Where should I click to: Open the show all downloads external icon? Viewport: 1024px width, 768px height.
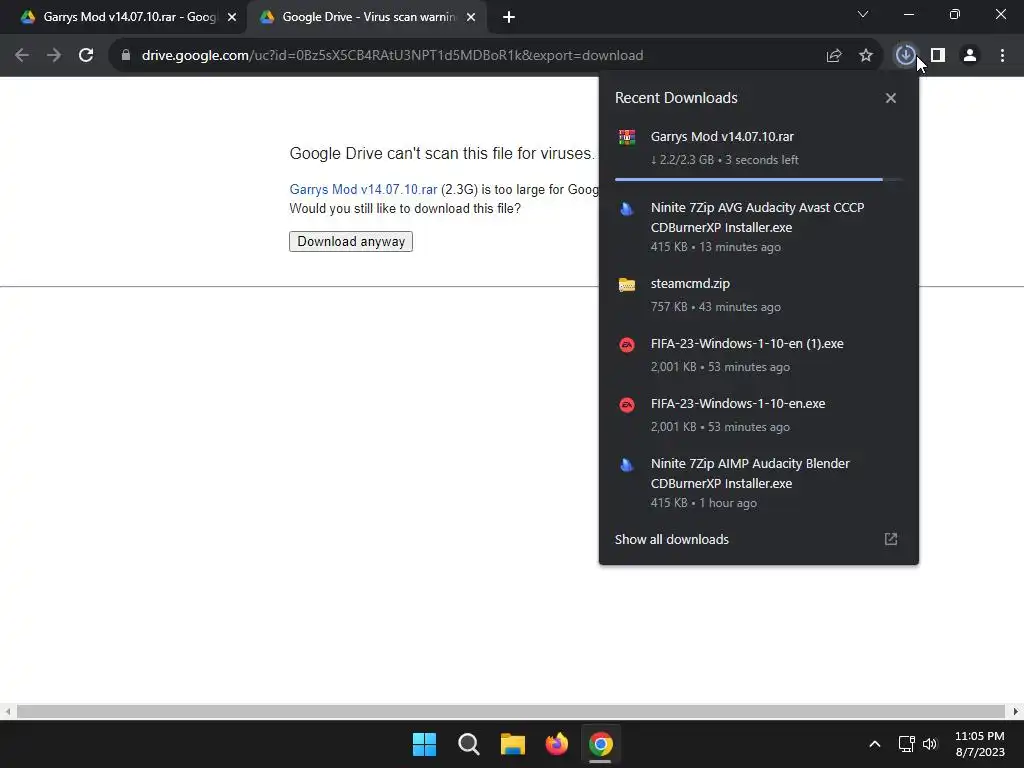(891, 539)
